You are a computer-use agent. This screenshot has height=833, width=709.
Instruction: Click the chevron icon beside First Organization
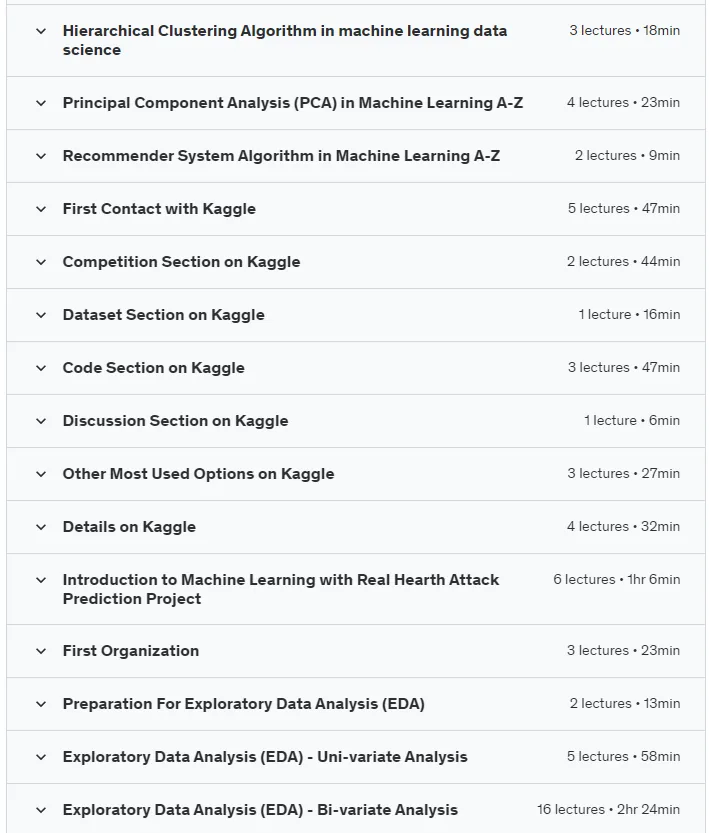[x=41, y=651]
